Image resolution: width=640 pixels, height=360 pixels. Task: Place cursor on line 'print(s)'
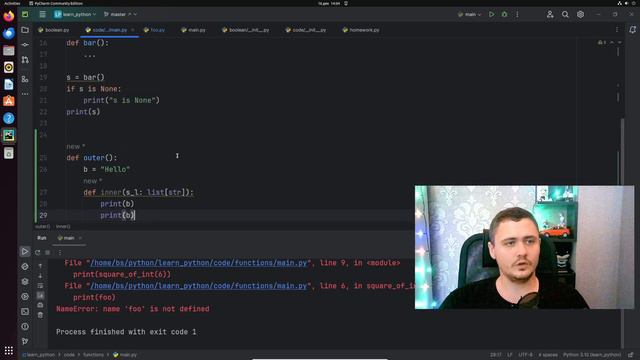click(x=83, y=112)
